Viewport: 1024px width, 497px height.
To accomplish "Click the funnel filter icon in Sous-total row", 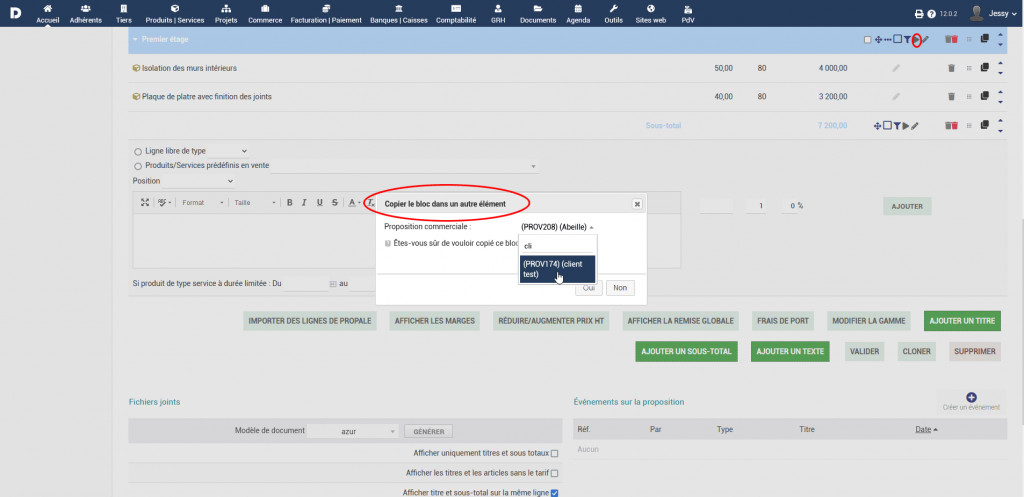I will tap(897, 125).
